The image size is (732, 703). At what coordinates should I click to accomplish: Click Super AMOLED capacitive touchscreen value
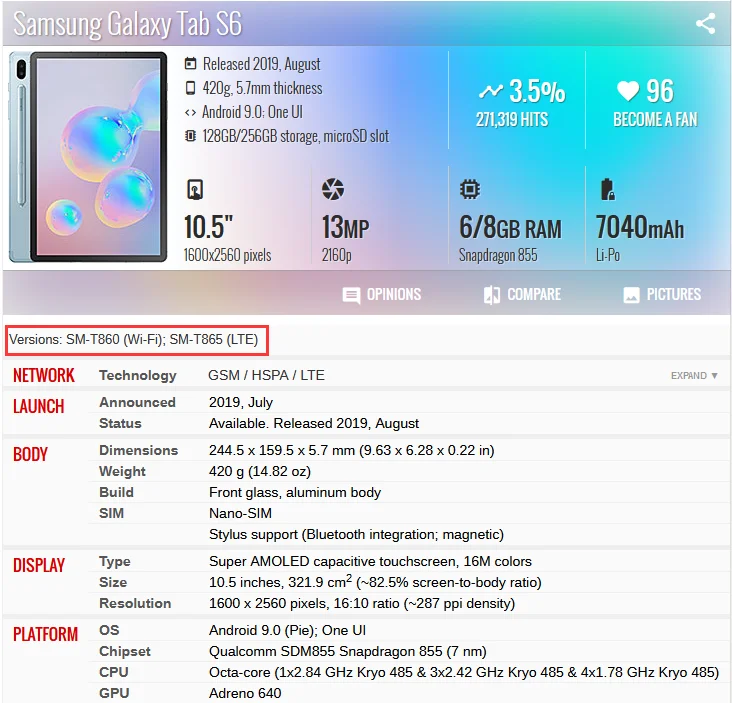[x=370, y=562]
